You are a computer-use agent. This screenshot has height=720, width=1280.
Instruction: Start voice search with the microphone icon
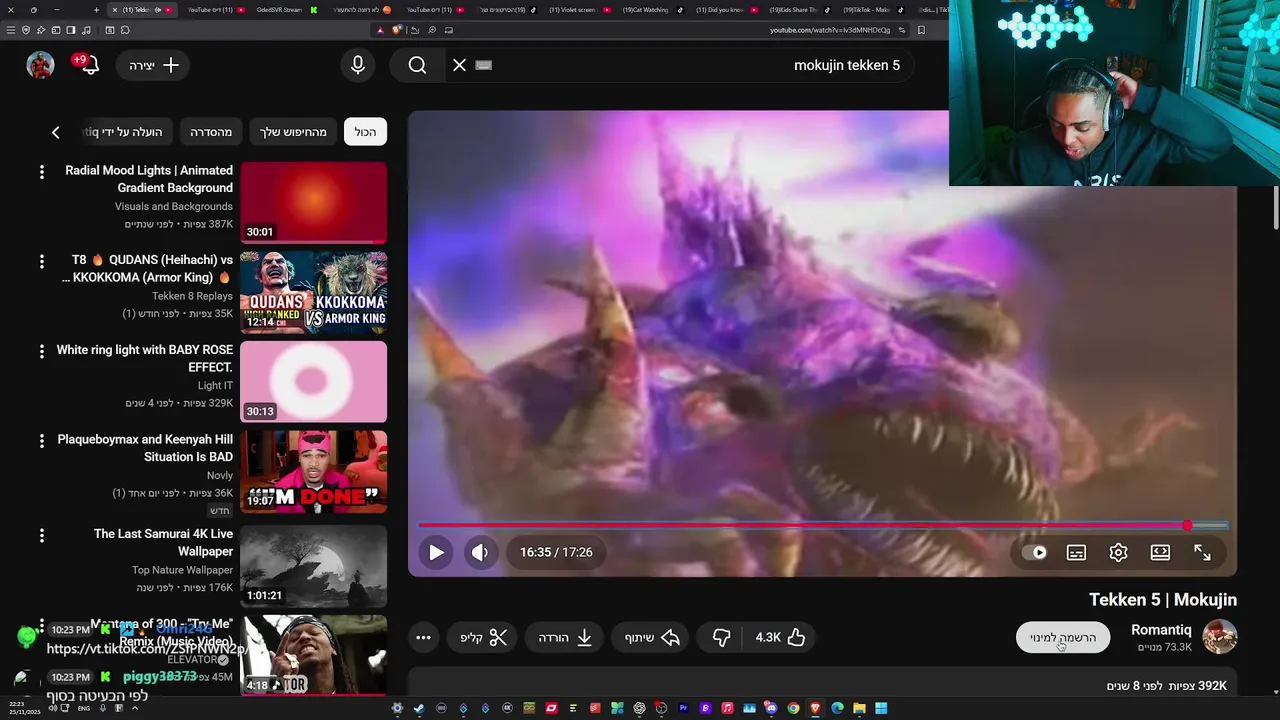point(358,65)
